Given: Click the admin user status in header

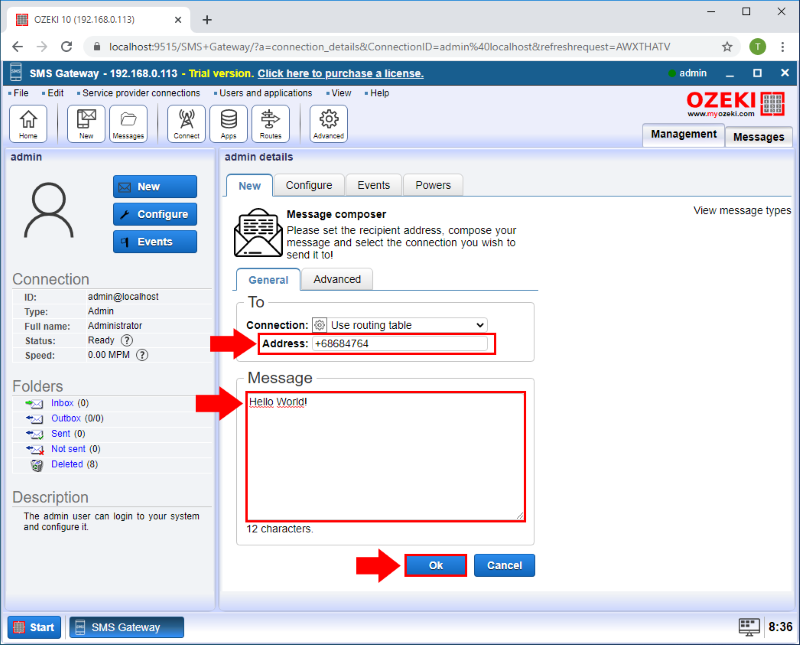Looking at the screenshot, I should (x=687, y=73).
